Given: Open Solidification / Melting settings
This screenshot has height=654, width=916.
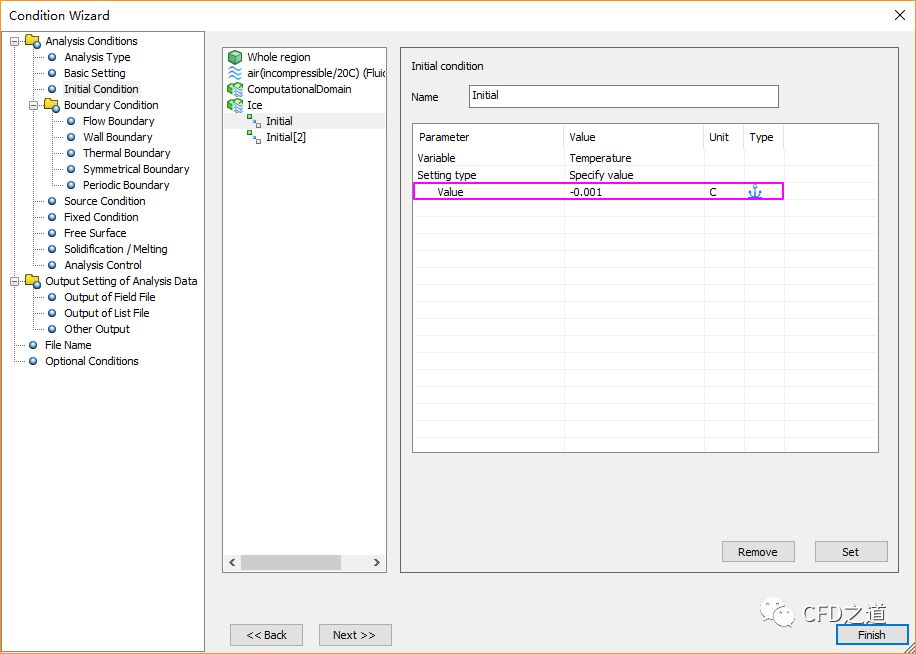Looking at the screenshot, I should coord(115,249).
